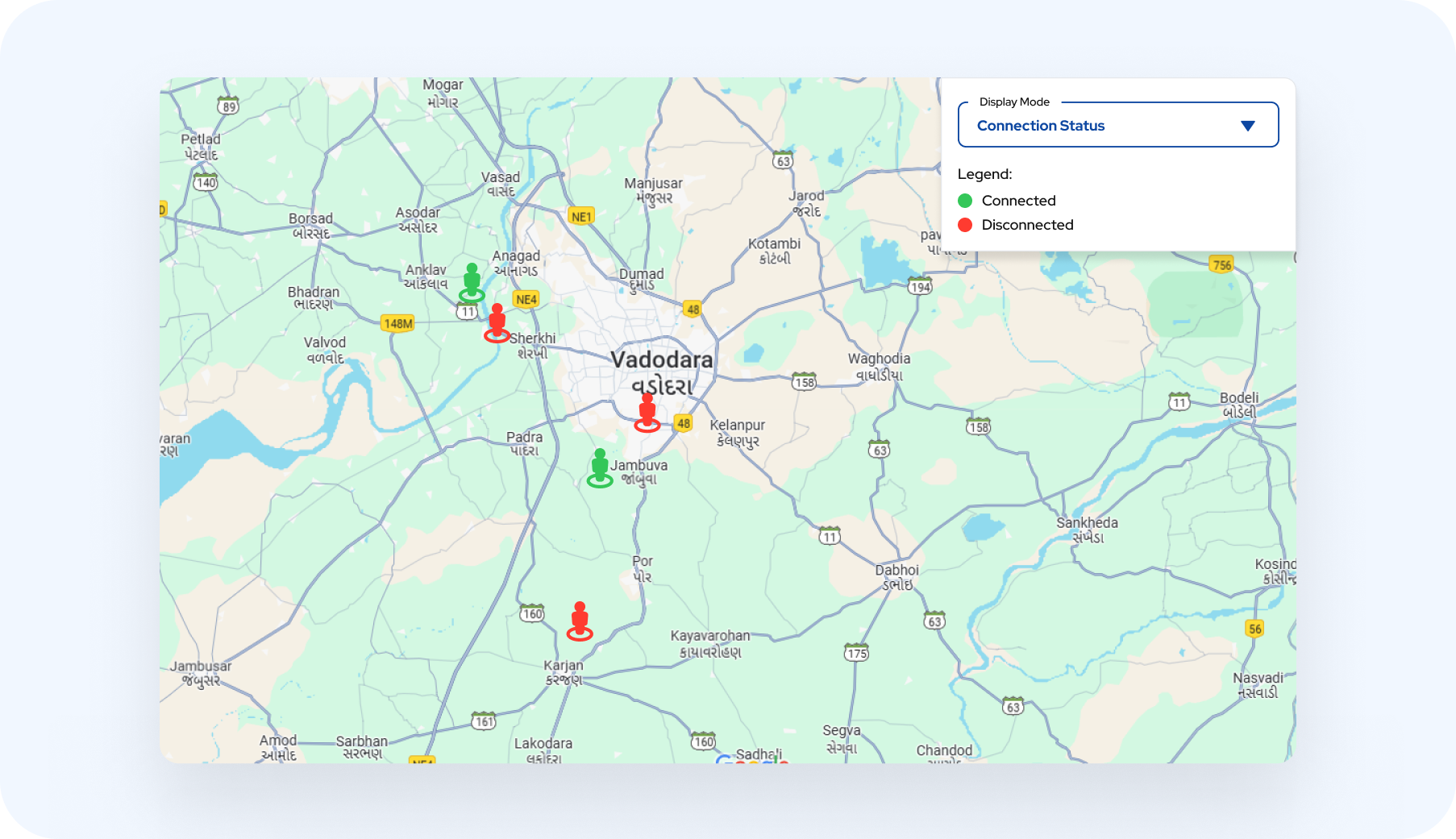Select the red disconnected marker near Sherkhi
The height and width of the screenshot is (839, 1456).
tap(497, 323)
